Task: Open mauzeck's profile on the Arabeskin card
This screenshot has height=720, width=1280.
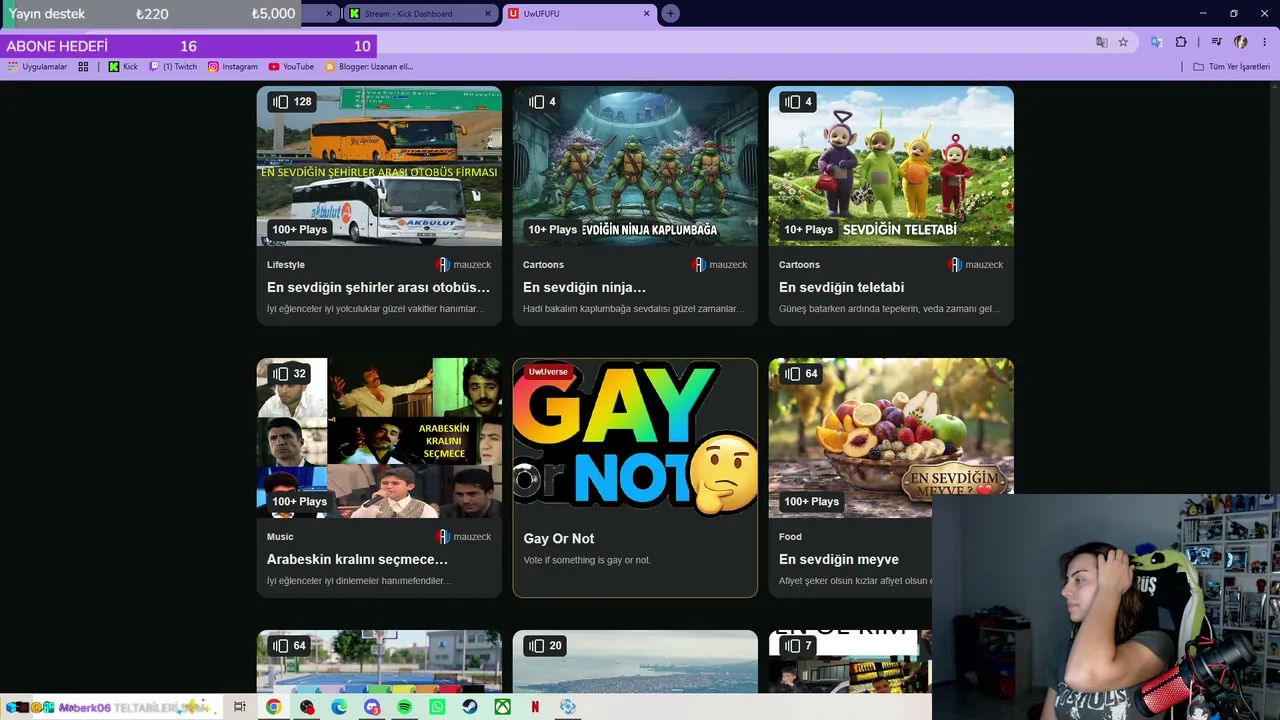Action: tap(463, 537)
